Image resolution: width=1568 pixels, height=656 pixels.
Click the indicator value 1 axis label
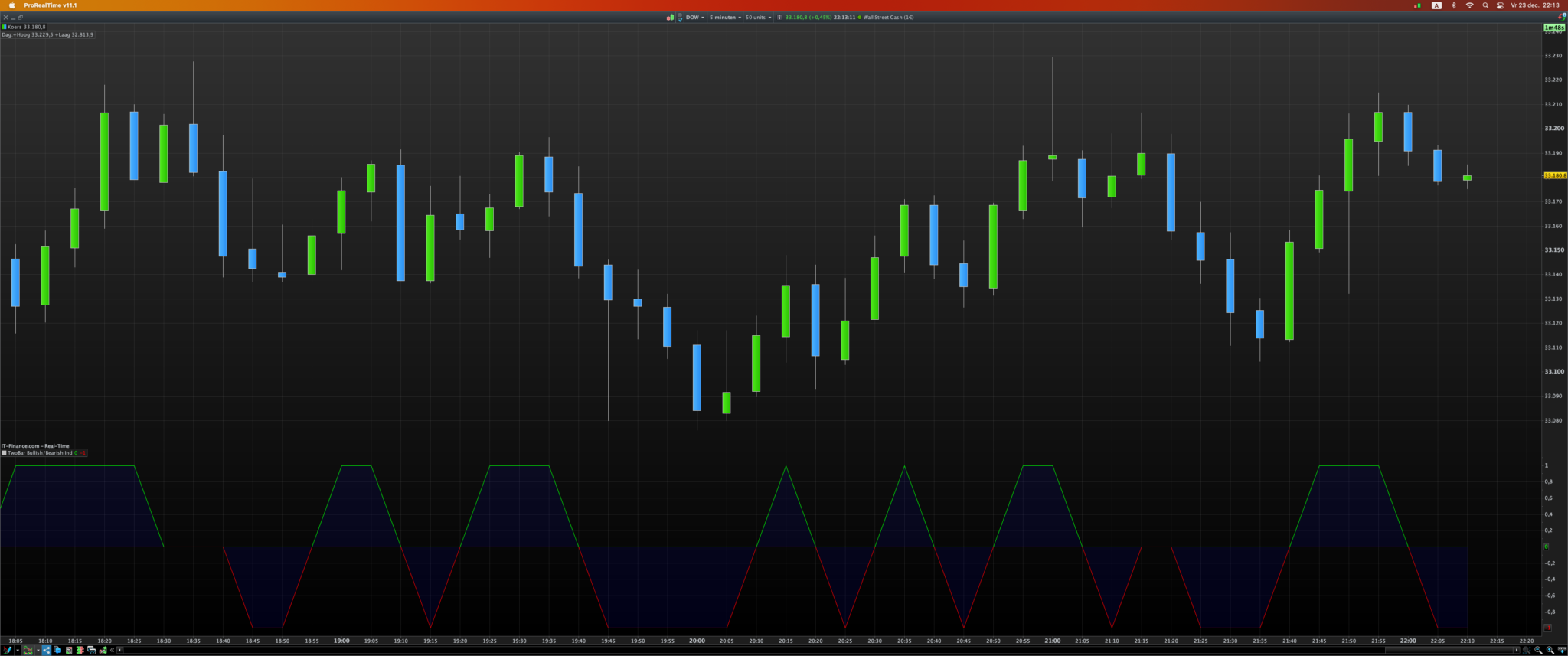coord(1547,465)
